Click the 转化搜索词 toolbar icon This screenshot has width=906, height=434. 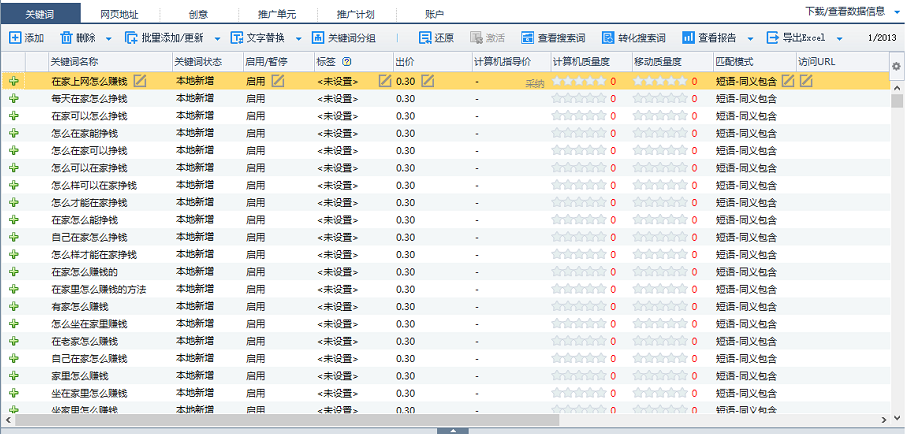608,38
